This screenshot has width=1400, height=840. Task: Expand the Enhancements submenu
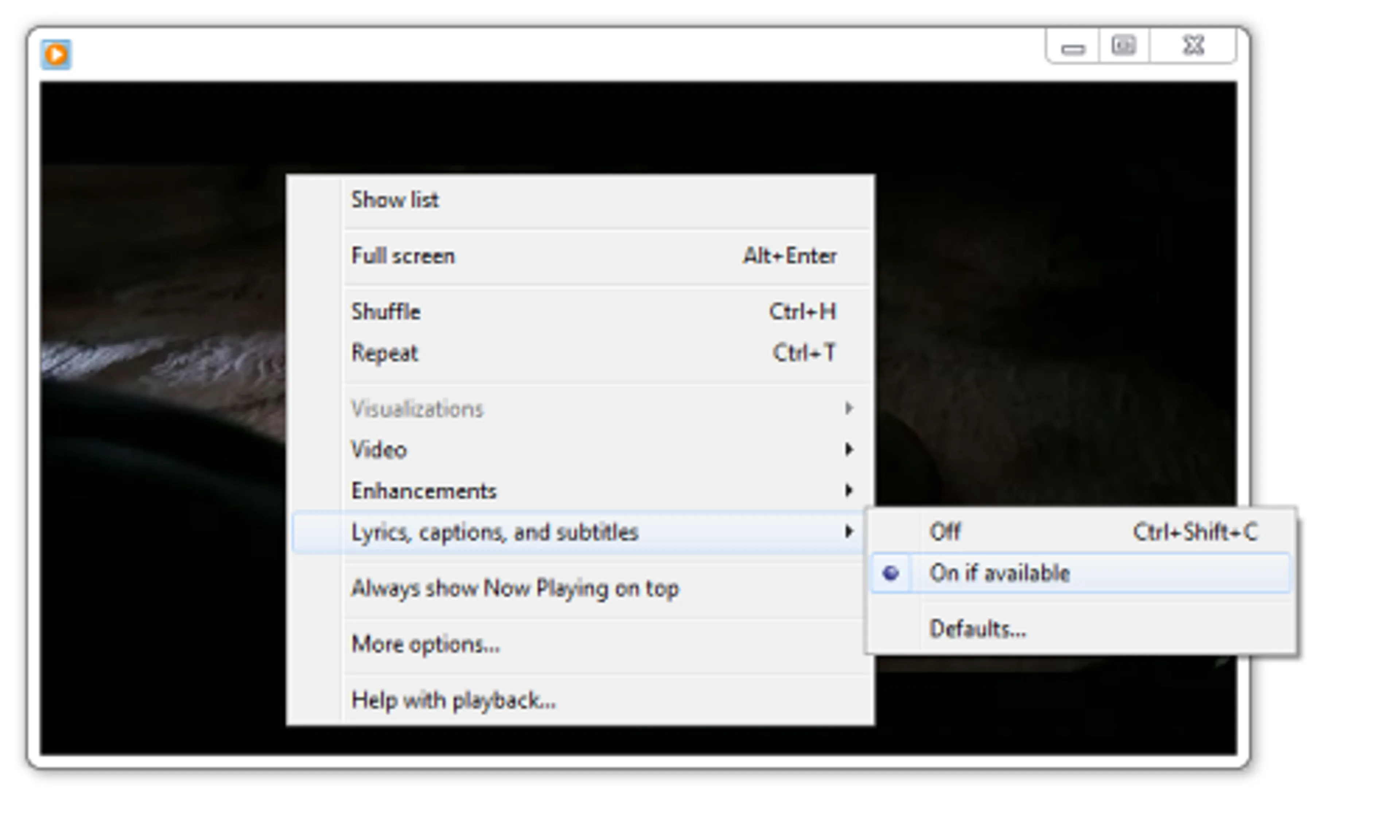point(424,491)
